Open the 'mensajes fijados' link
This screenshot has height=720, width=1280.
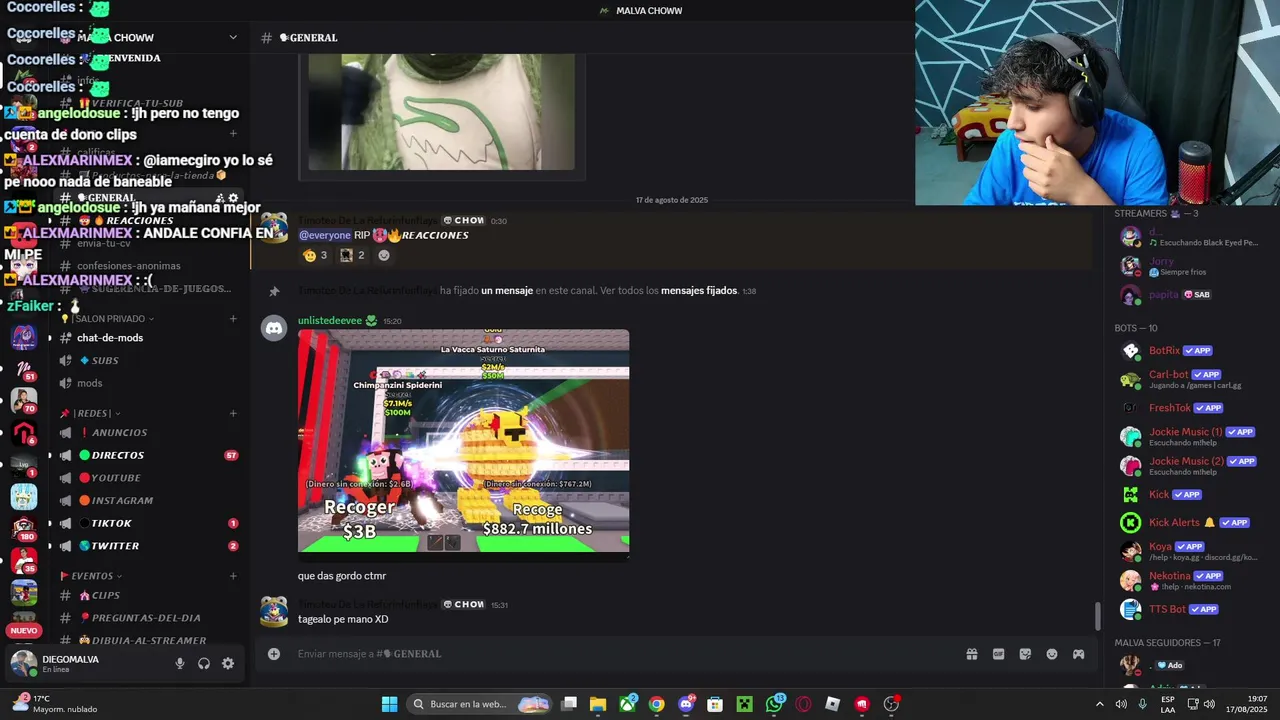[699, 291]
